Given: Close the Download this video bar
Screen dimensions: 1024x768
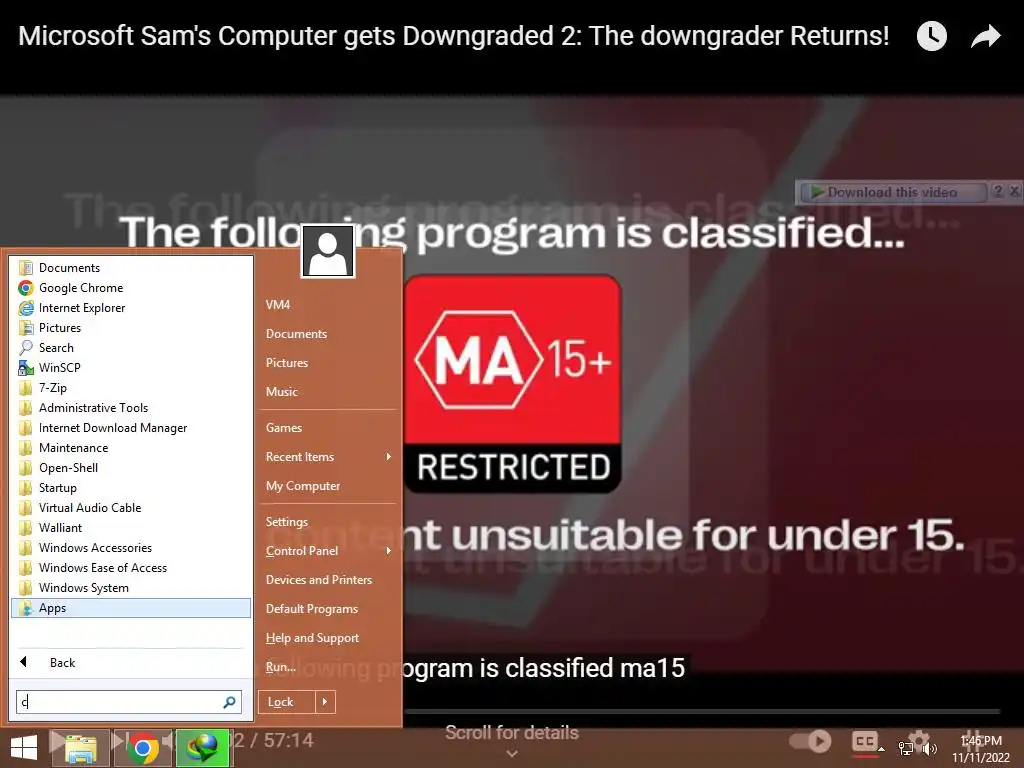Looking at the screenshot, I should (1014, 191).
